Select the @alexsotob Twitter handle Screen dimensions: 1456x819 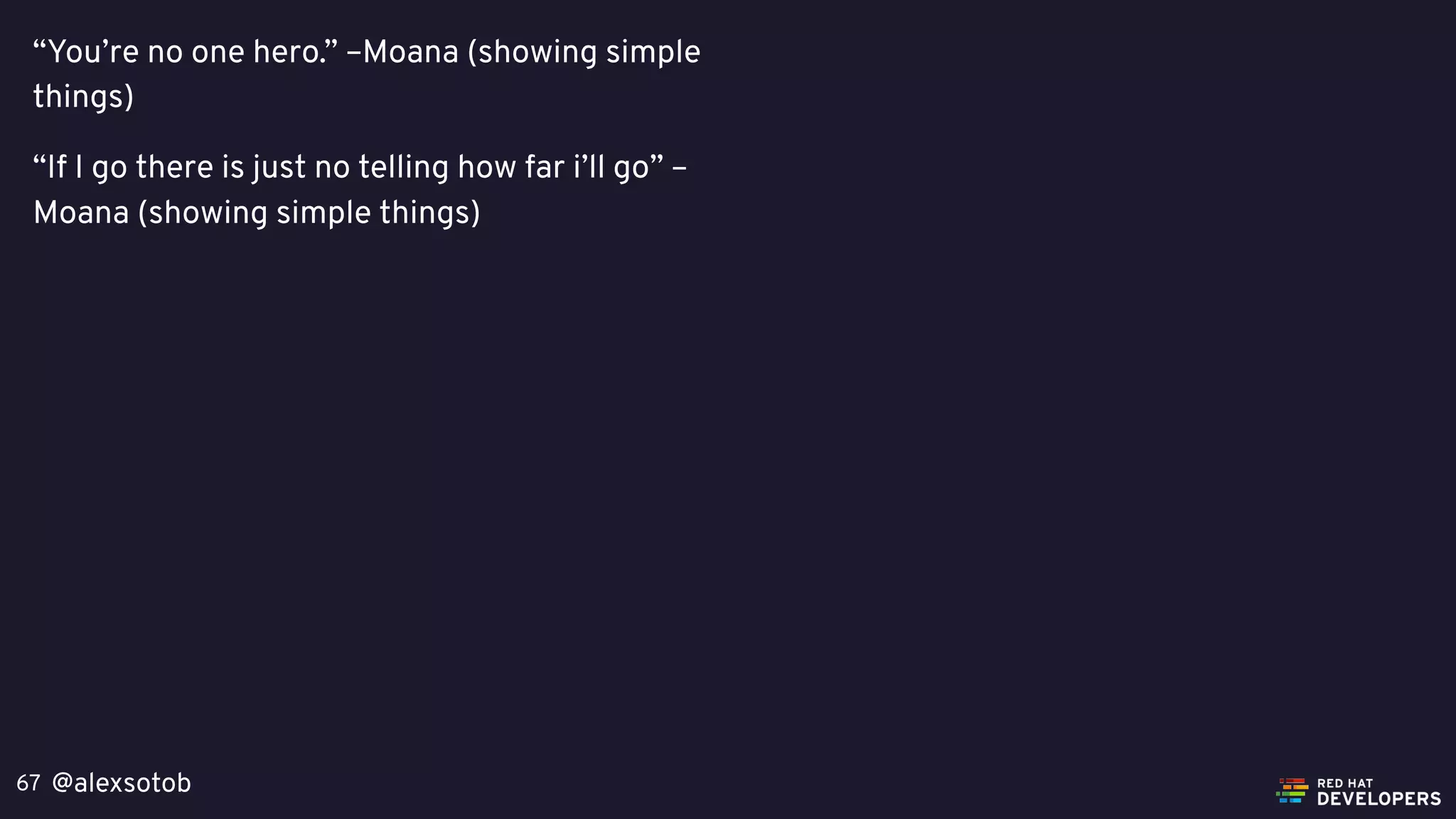(122, 783)
